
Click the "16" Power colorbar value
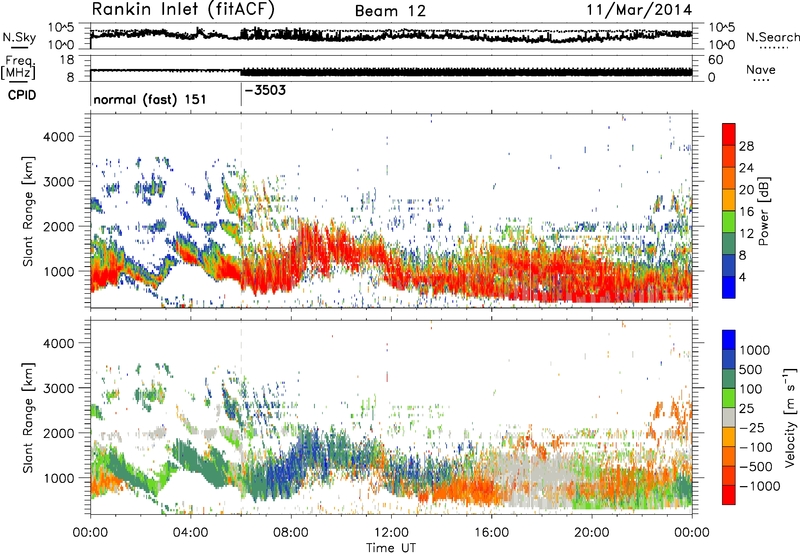746,212
